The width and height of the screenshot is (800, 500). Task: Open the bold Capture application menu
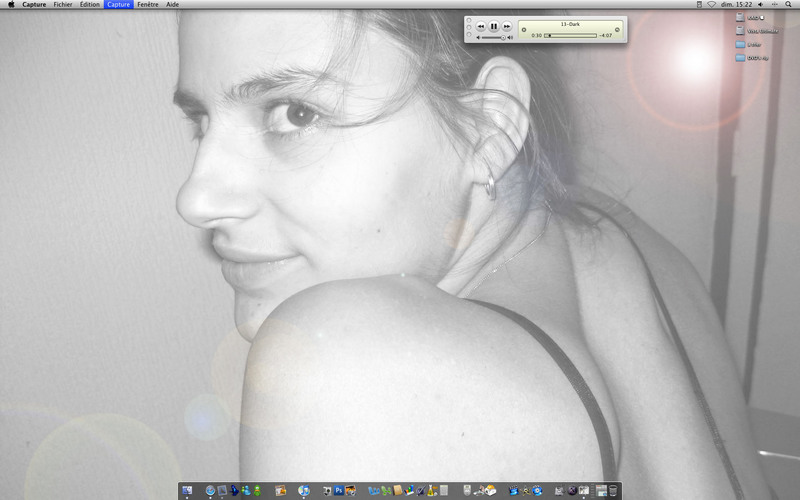coord(34,4)
